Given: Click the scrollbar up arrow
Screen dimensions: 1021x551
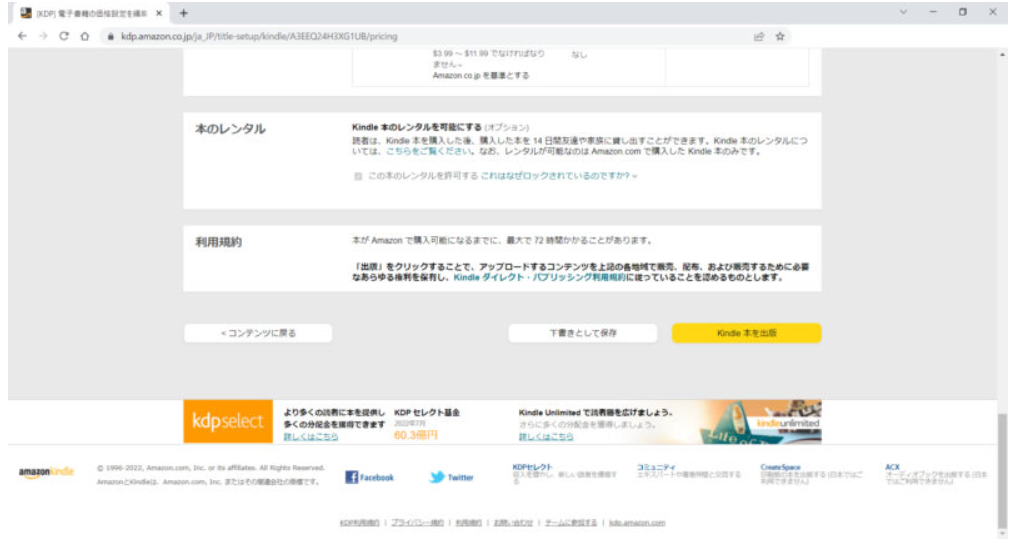Looking at the screenshot, I should point(1002,55).
